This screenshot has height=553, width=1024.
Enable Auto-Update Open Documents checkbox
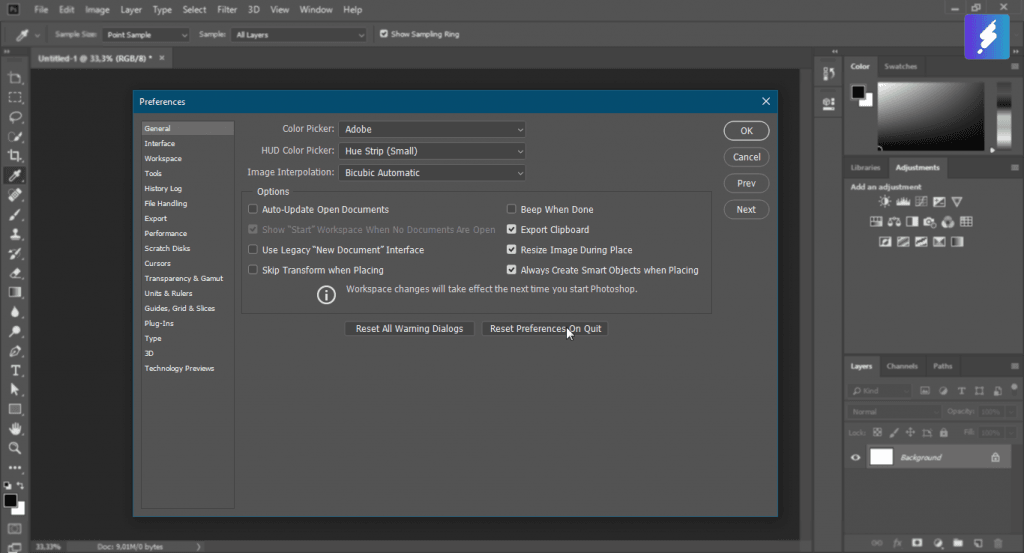(253, 210)
